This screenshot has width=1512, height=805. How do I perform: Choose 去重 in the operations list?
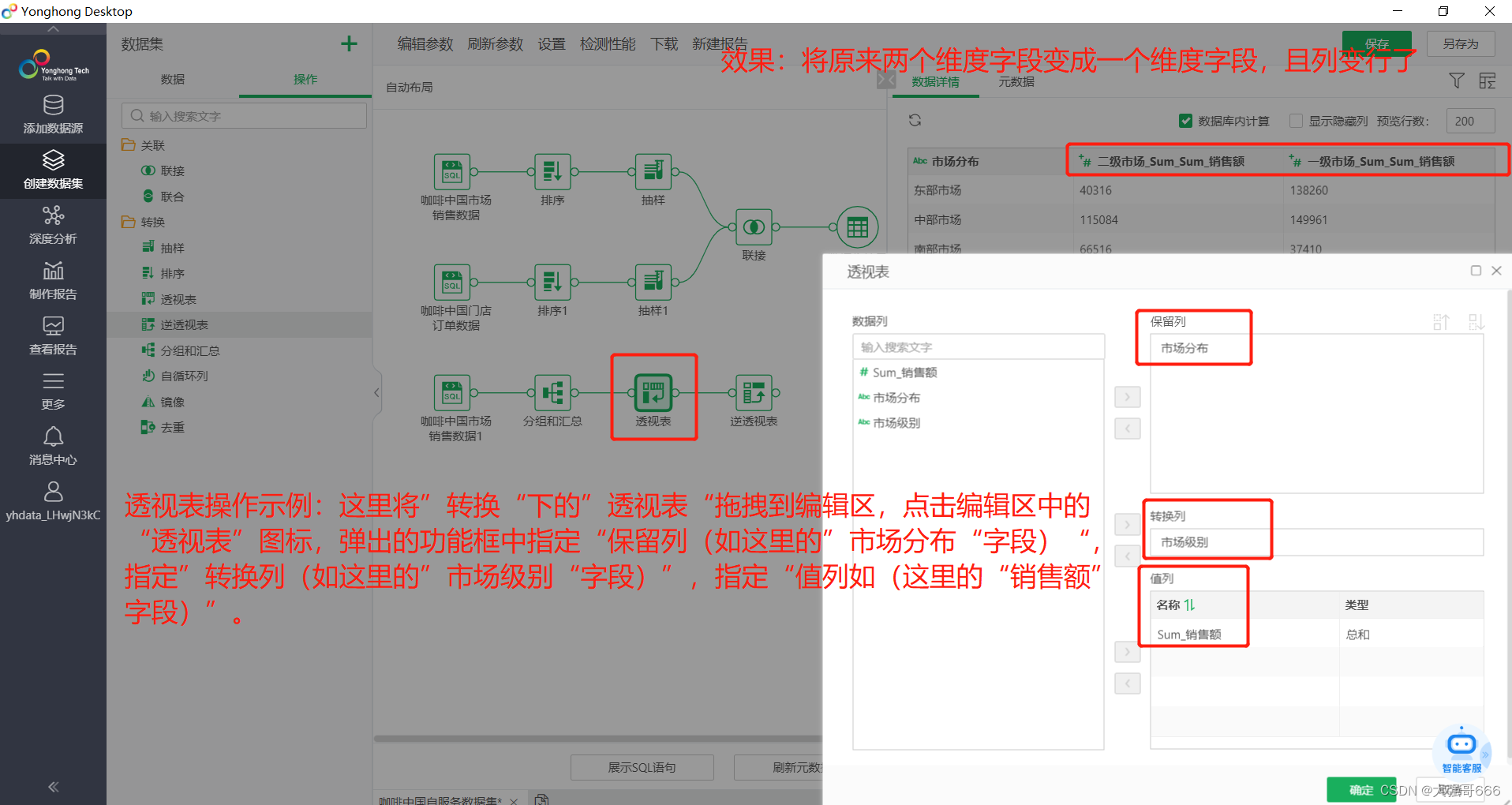[x=172, y=427]
